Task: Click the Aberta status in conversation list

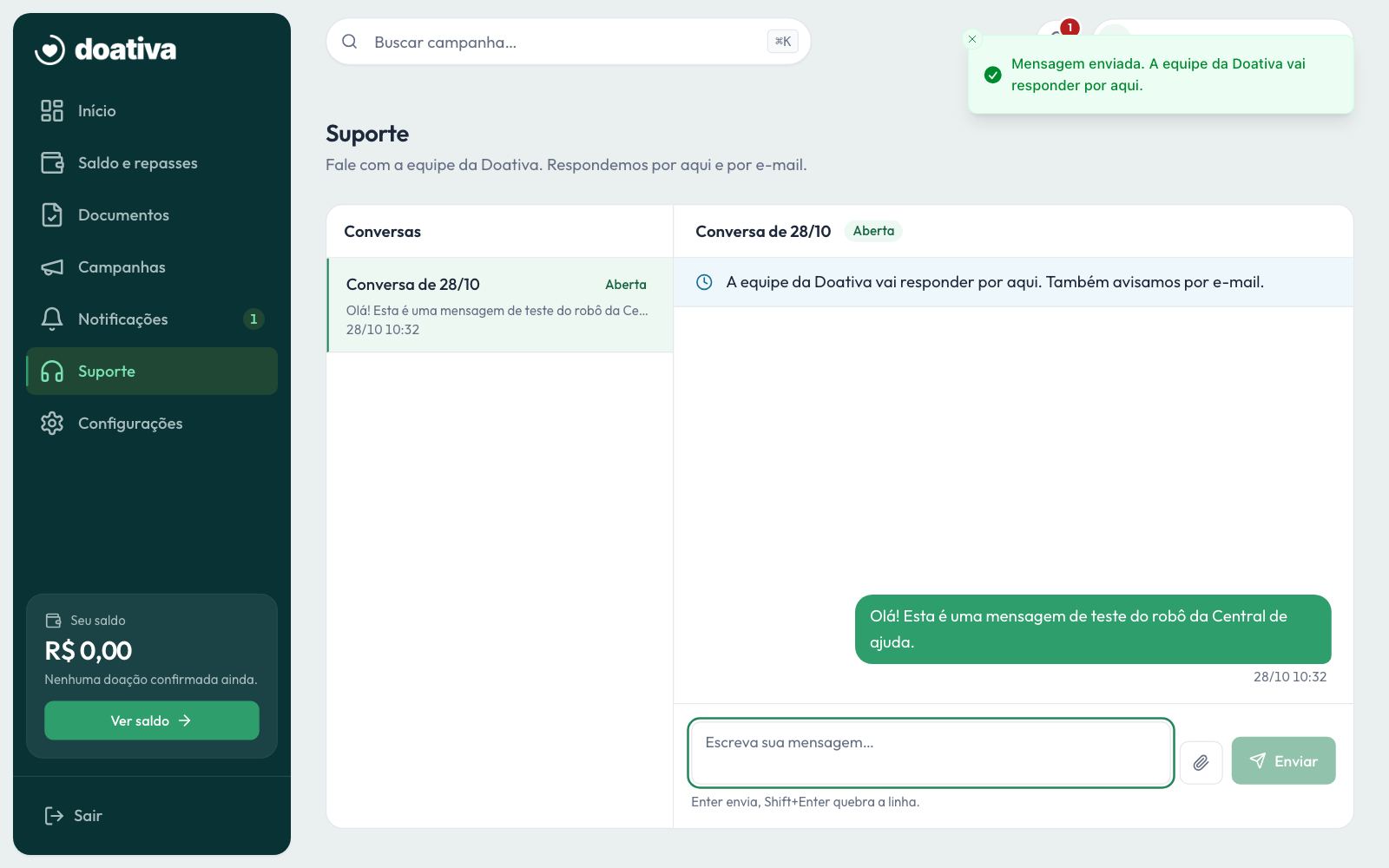Action: (625, 285)
